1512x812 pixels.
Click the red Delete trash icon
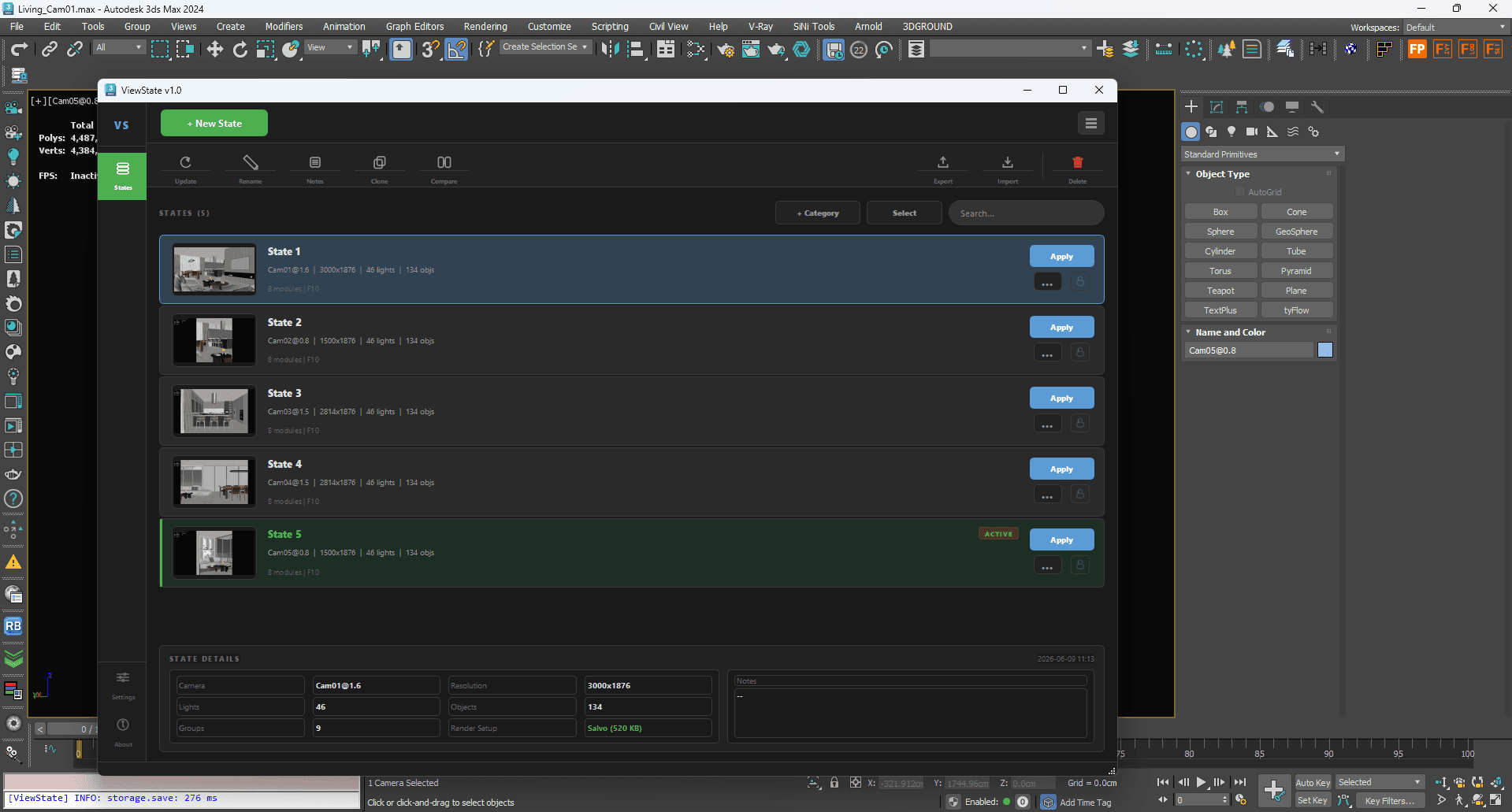click(1078, 162)
